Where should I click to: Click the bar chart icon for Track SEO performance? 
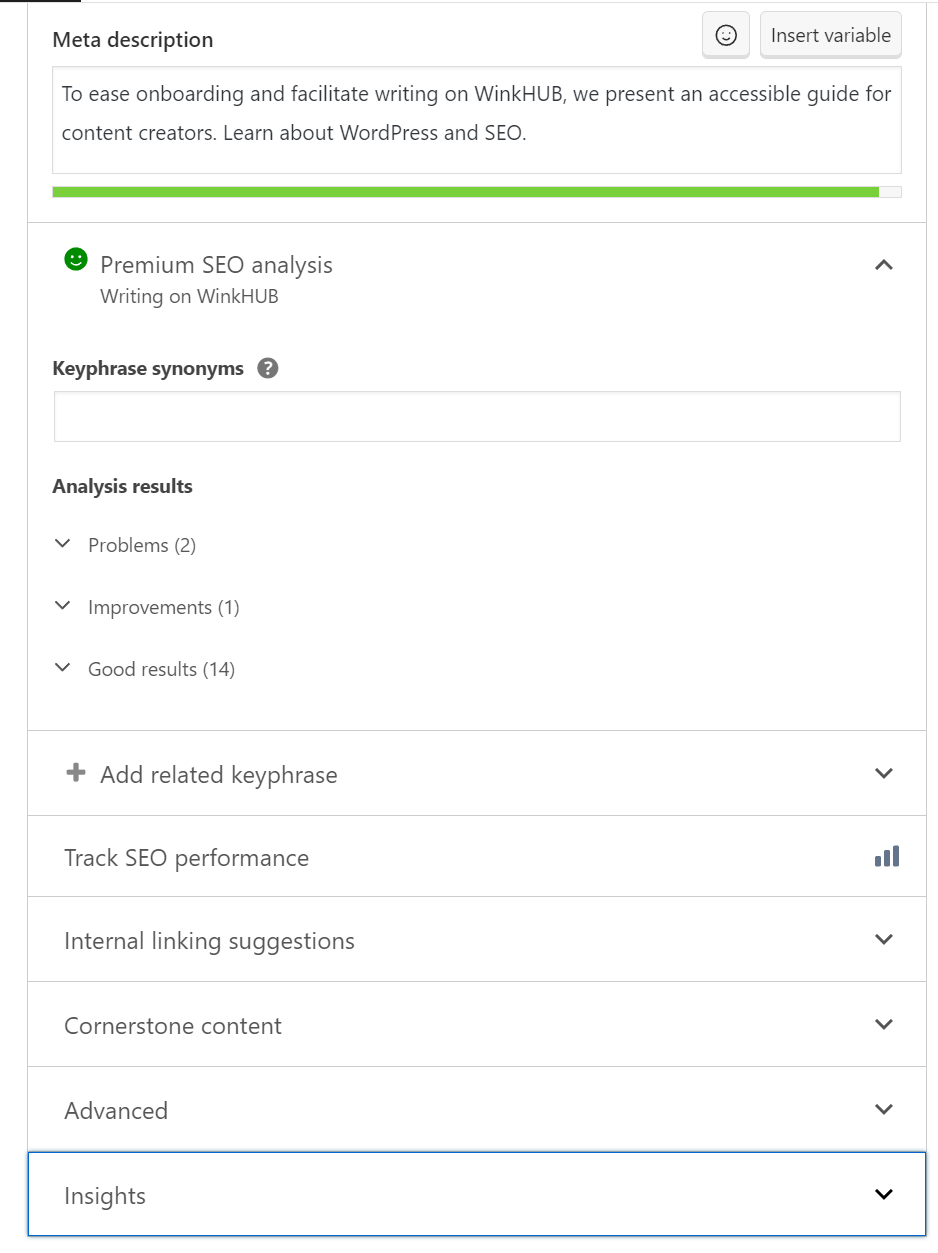click(x=887, y=857)
